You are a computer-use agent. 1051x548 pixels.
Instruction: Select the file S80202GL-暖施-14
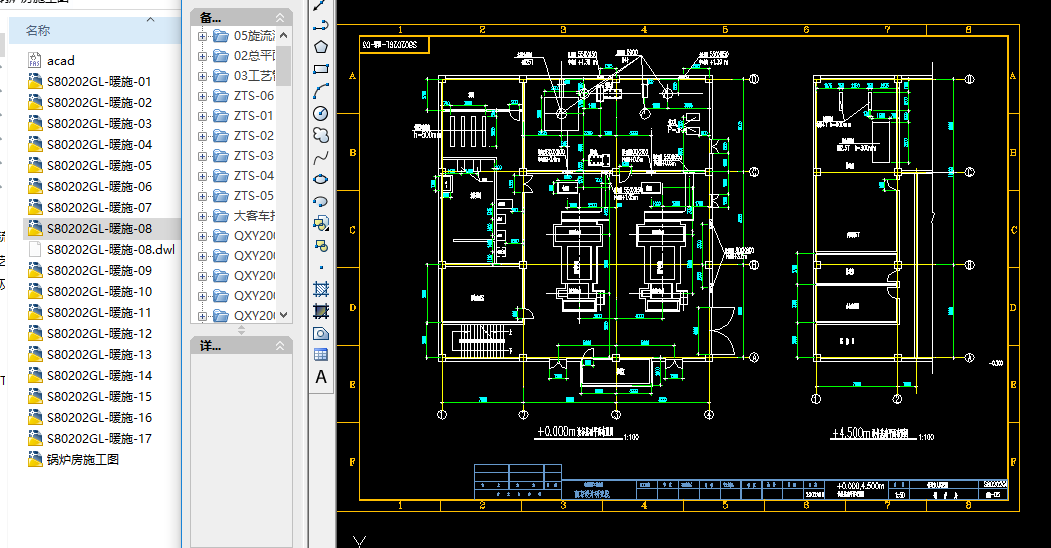click(x=99, y=375)
